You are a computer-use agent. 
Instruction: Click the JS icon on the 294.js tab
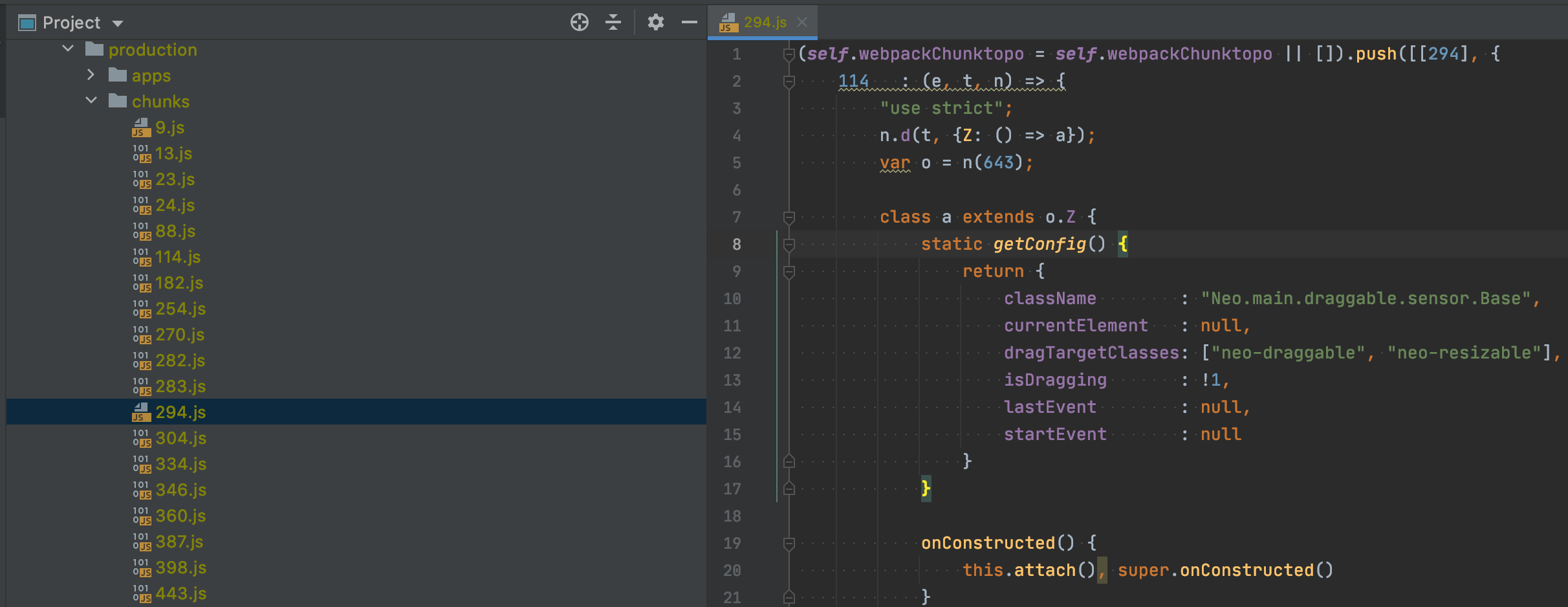728,23
